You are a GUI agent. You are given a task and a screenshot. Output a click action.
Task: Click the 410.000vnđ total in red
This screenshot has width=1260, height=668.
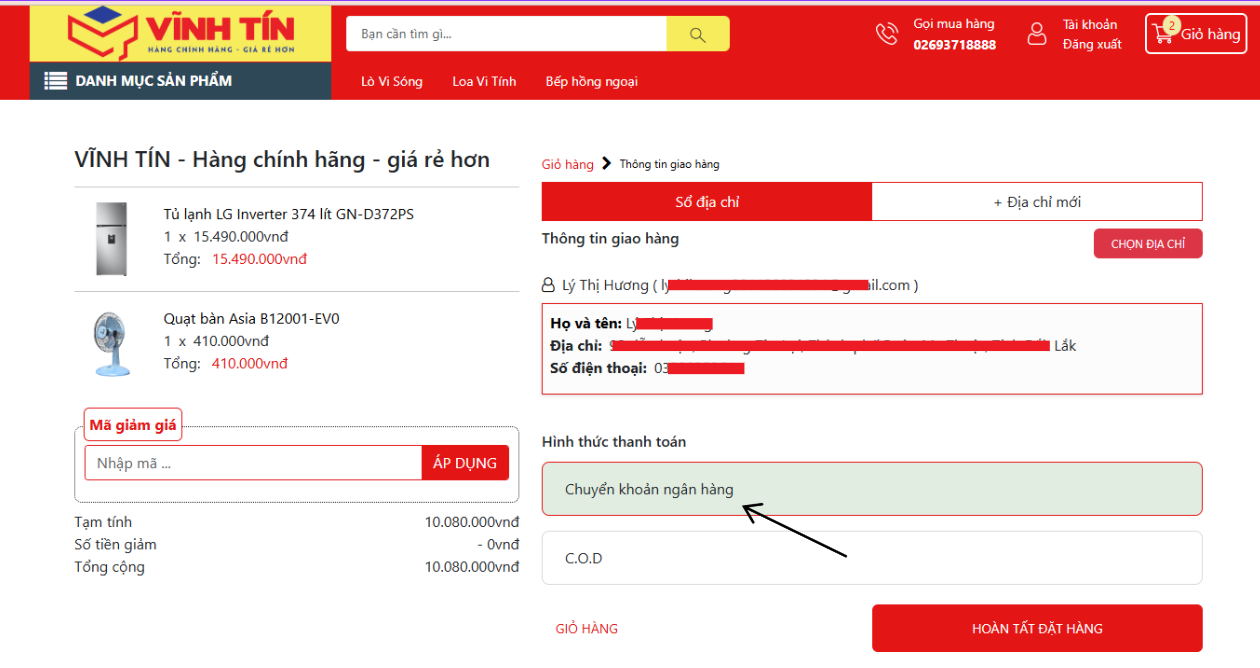coord(249,363)
